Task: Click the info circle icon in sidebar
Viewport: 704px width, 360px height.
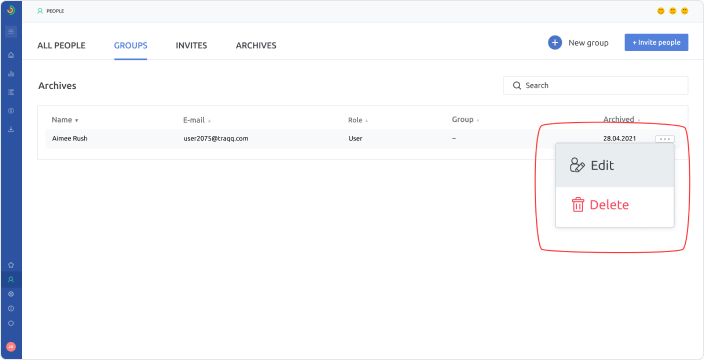Action: tap(11, 308)
